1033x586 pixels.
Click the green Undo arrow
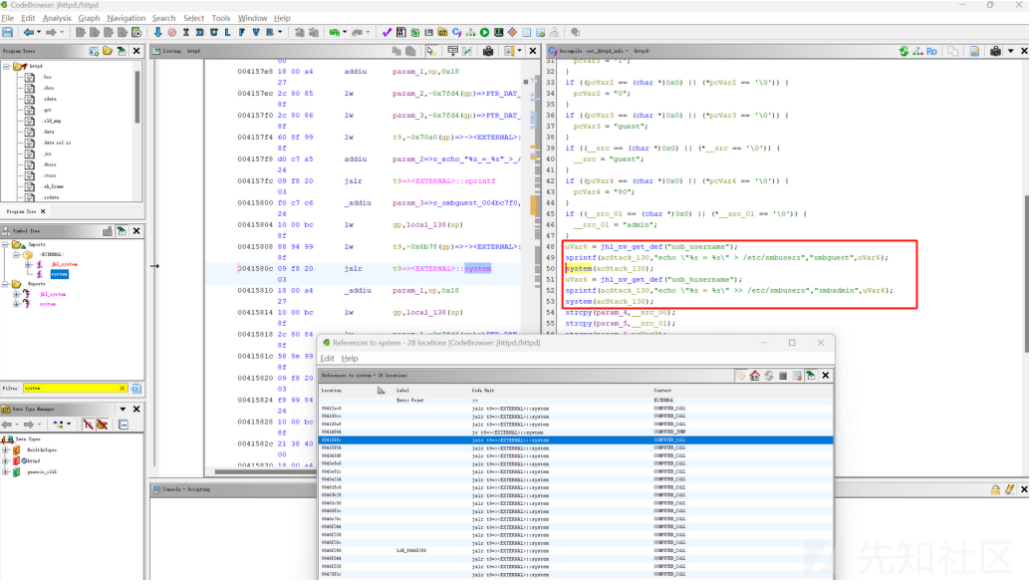(334, 32)
